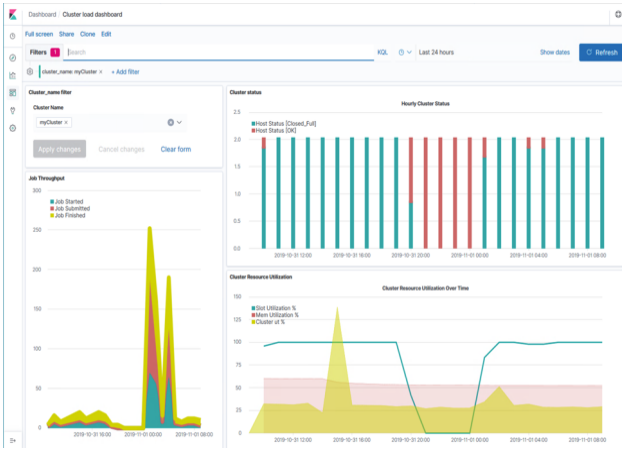Open Management gear icon in sidebar
The image size is (628, 456).
tap(13, 128)
